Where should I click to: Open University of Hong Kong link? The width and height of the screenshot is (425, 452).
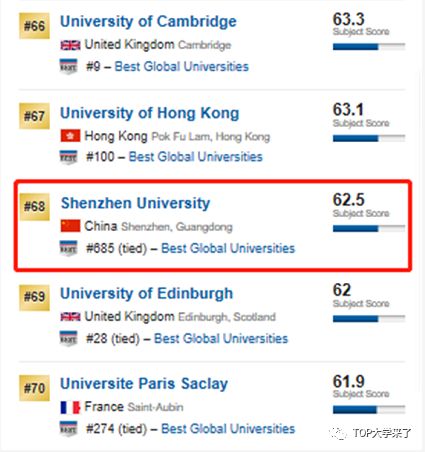coord(150,113)
